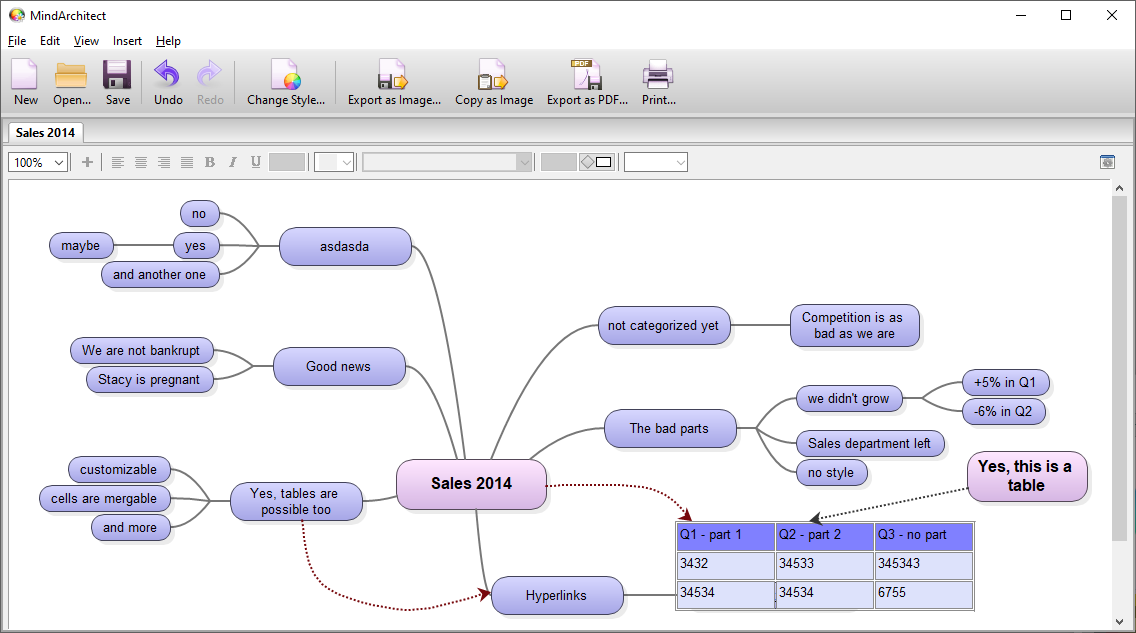
Task: Select the Sales 2014 tab
Action: (x=45, y=132)
